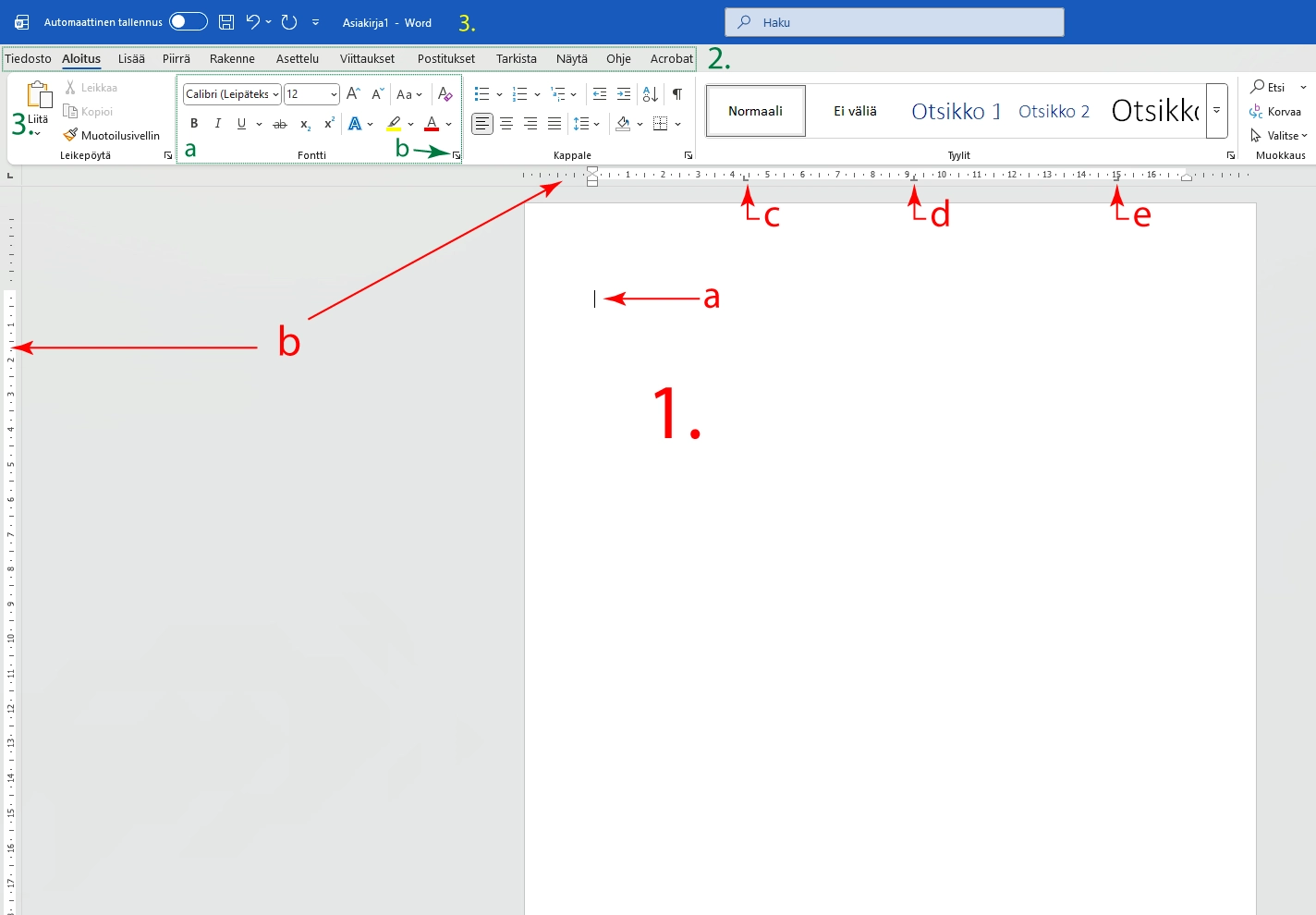Click the Increase indent icon
Image resolution: width=1316 pixels, height=915 pixels.
(624, 94)
